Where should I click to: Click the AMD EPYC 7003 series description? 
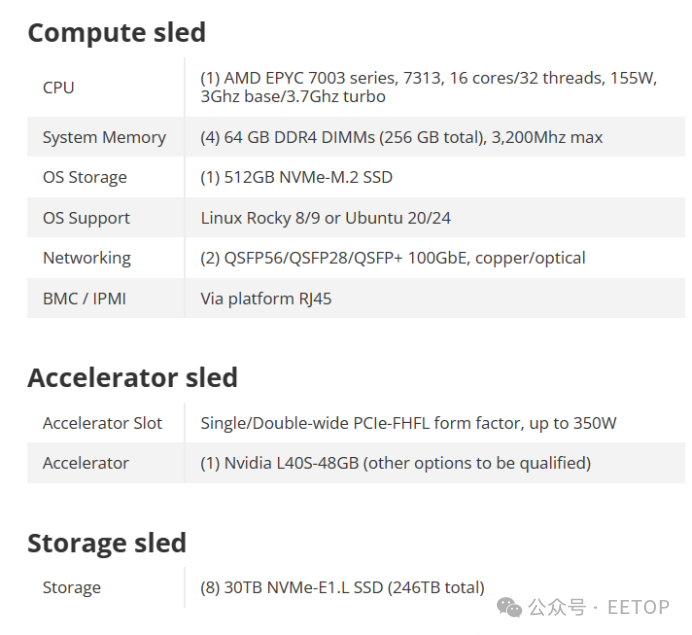coord(429,87)
